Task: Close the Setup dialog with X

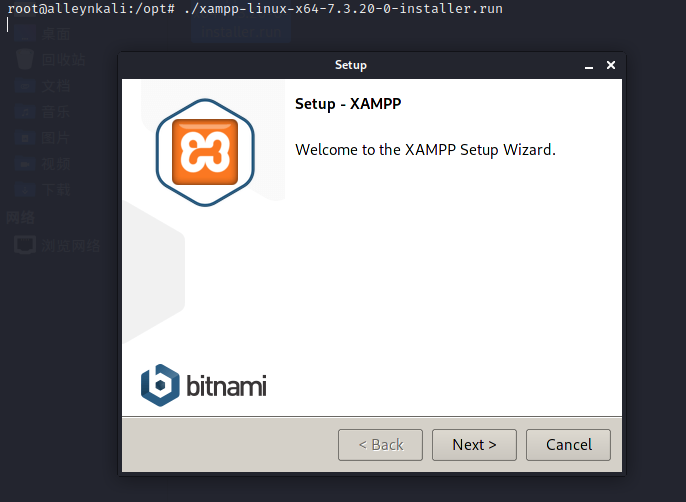Action: point(611,65)
